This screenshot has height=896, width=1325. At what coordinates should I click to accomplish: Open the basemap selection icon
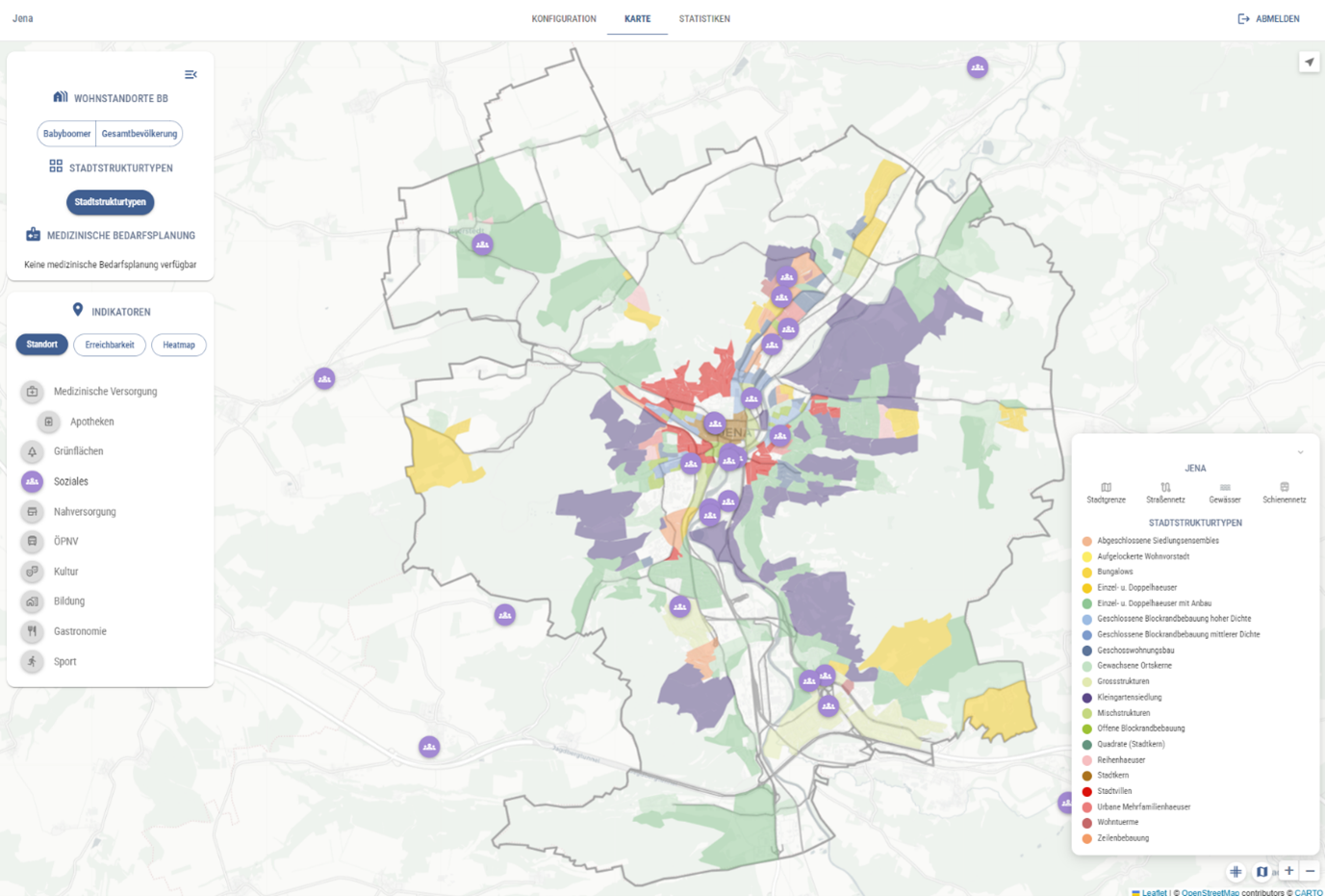[x=1261, y=872]
